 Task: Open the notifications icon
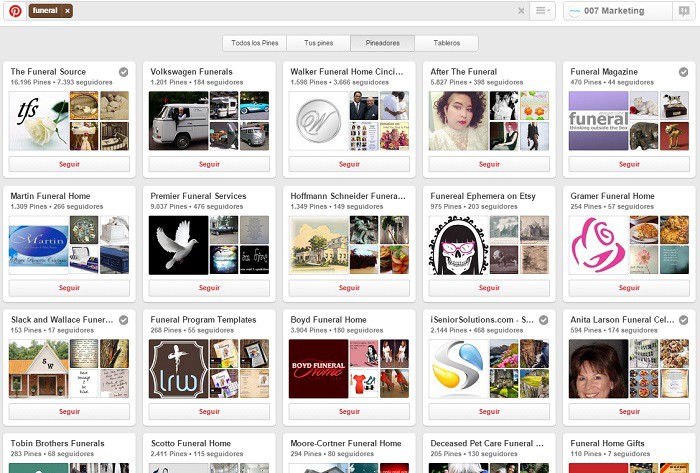click(683, 11)
